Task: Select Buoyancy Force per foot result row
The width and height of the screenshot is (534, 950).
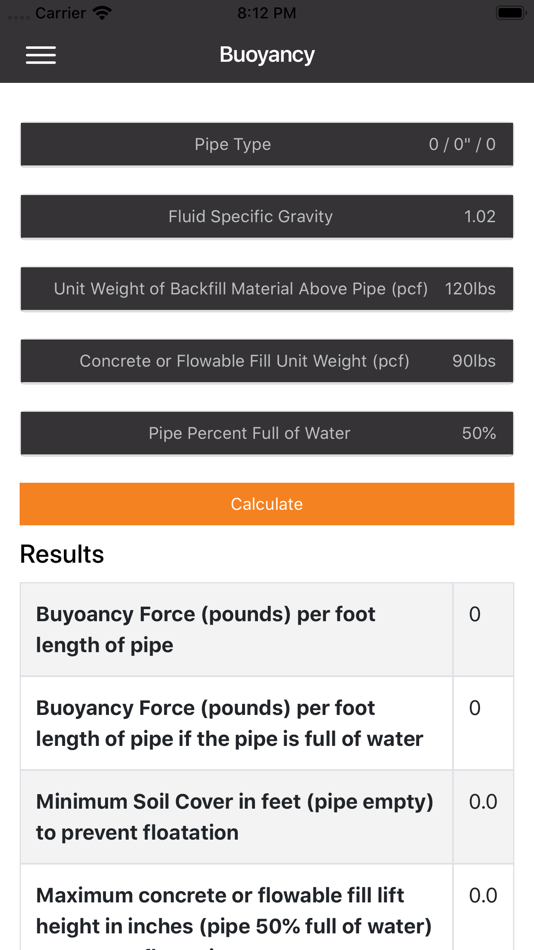Action: click(x=267, y=629)
